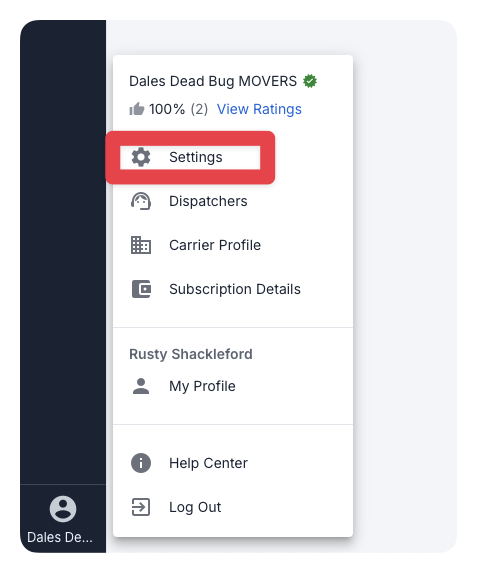Image resolution: width=477 pixels, height=573 pixels.
Task: Click the Dales Dead Bug MOVERS company name
Action: (213, 81)
